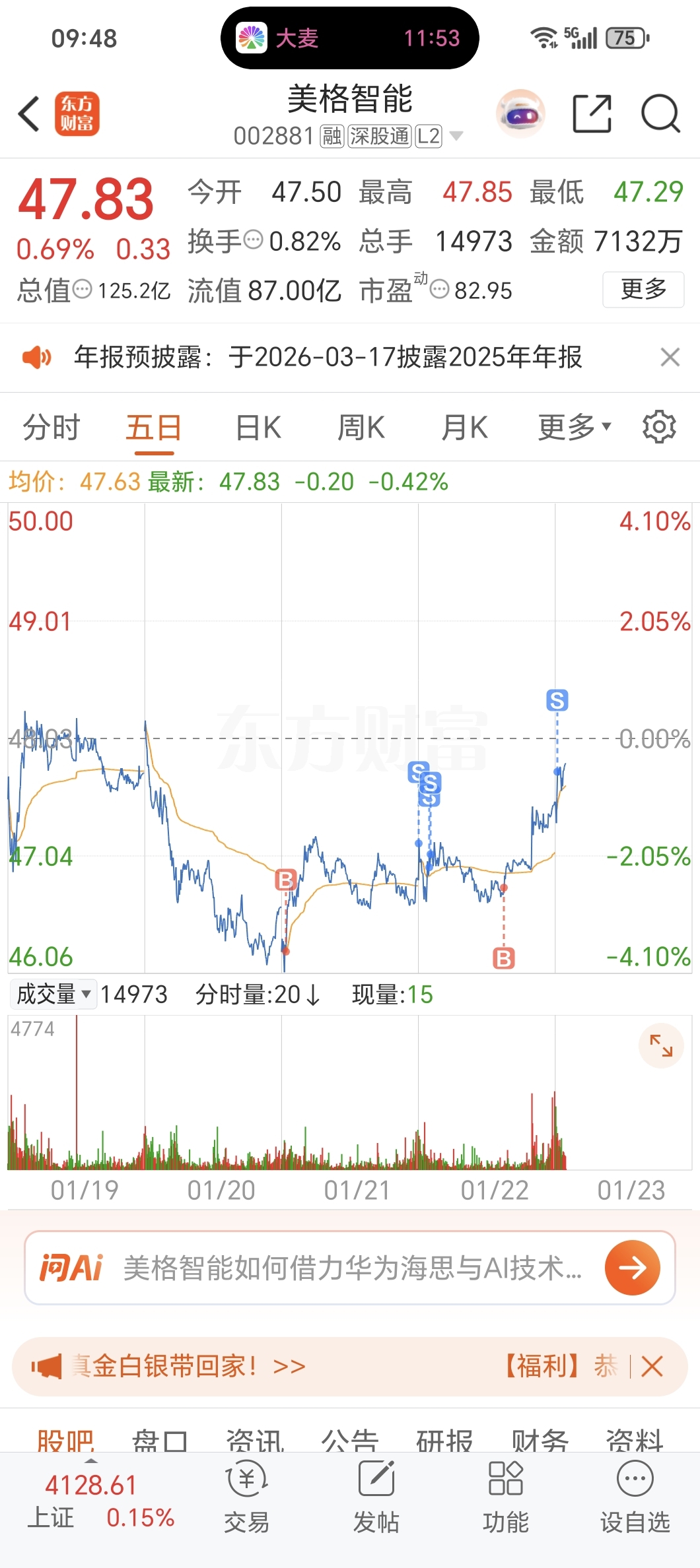Expand the stock code dropdown triangle
Screen dimensions: 700x1568
click(456, 137)
